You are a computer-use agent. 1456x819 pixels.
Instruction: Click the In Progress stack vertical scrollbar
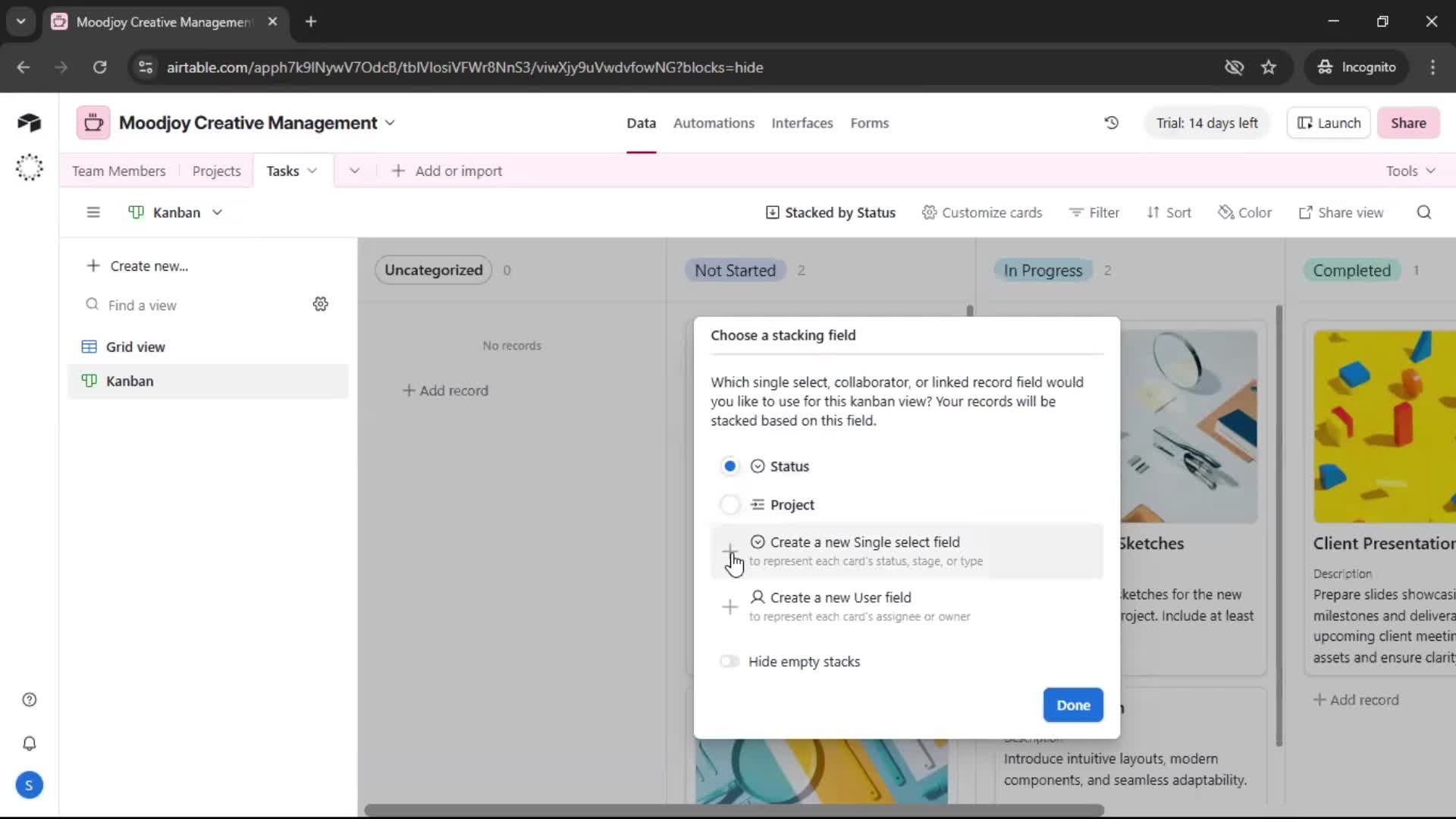tap(1279, 526)
